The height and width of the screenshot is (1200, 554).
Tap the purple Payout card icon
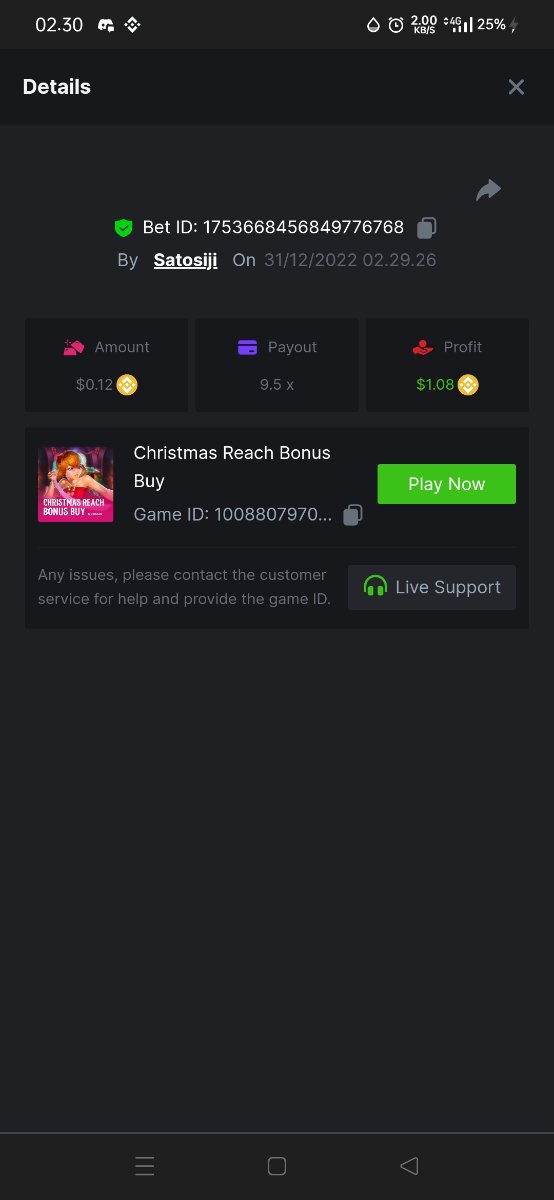pyautogui.click(x=248, y=347)
